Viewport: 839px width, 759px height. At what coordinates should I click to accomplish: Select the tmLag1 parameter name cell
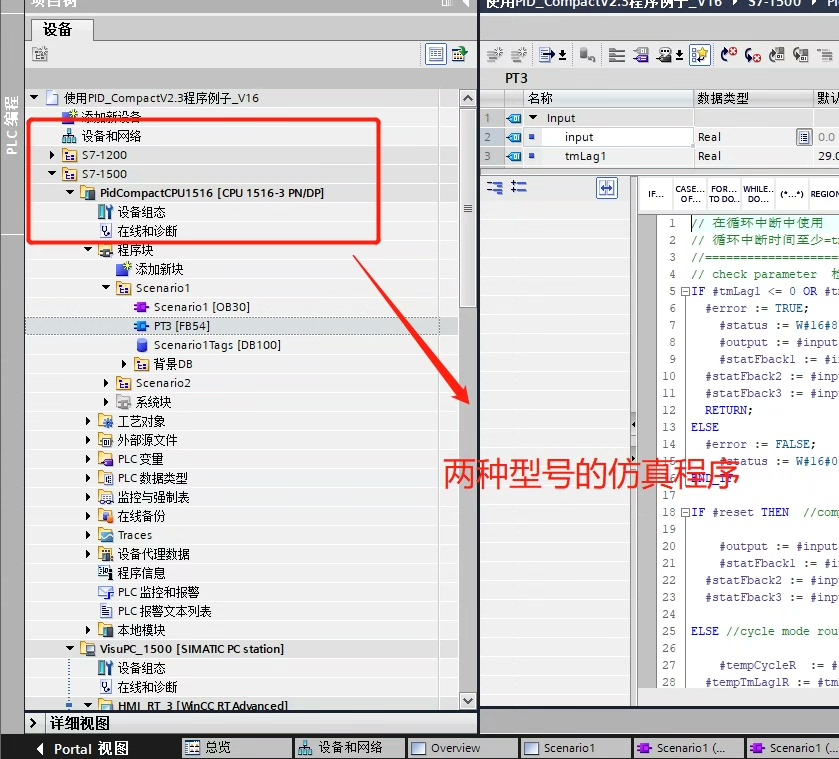click(617, 156)
